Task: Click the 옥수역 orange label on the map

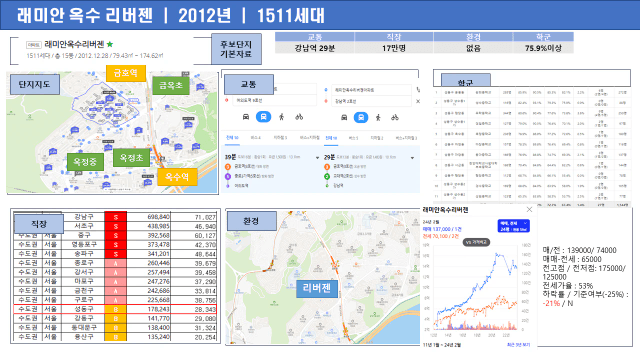Action: click(177, 177)
